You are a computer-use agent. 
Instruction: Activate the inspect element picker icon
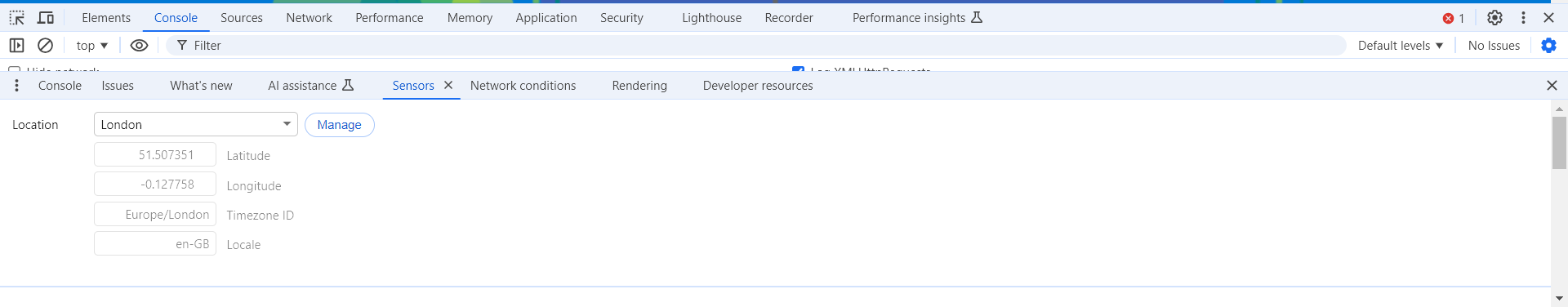coord(17,17)
